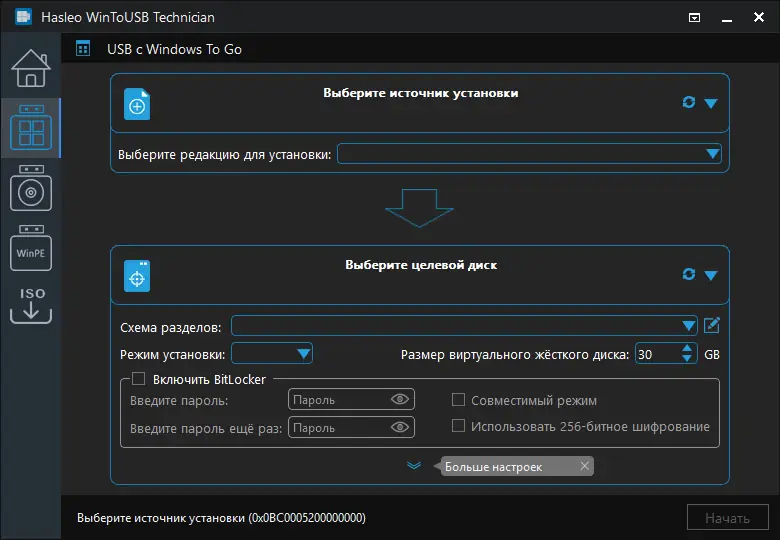Image resolution: width=780 pixels, height=540 pixels.
Task: Show password in first password field
Action: coord(401,400)
